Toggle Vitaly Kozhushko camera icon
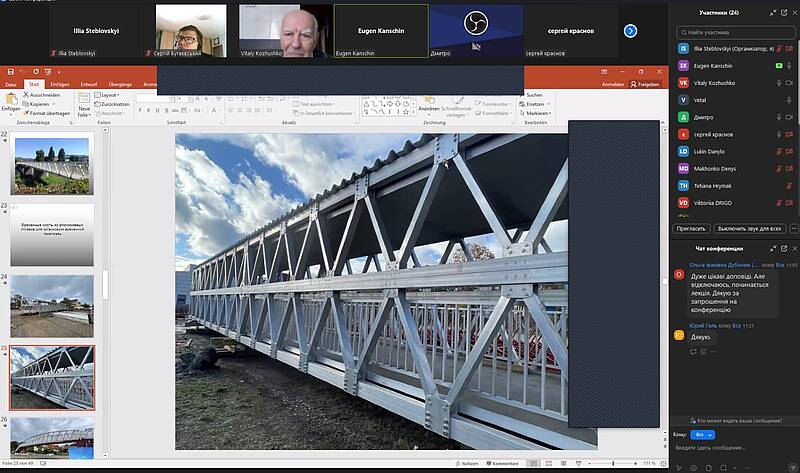 [789, 83]
